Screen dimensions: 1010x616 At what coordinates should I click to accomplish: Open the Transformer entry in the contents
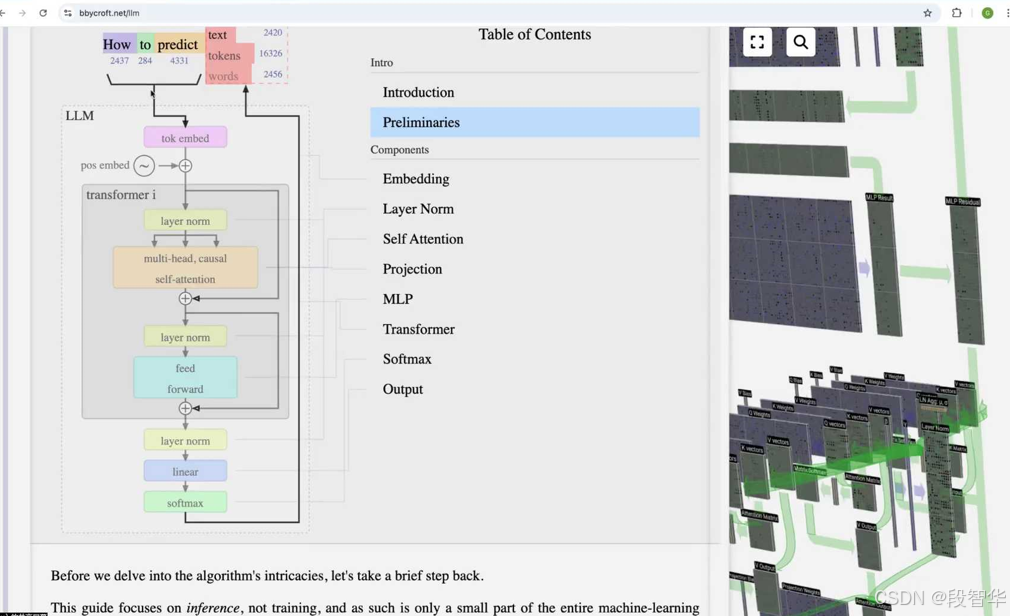coord(418,329)
